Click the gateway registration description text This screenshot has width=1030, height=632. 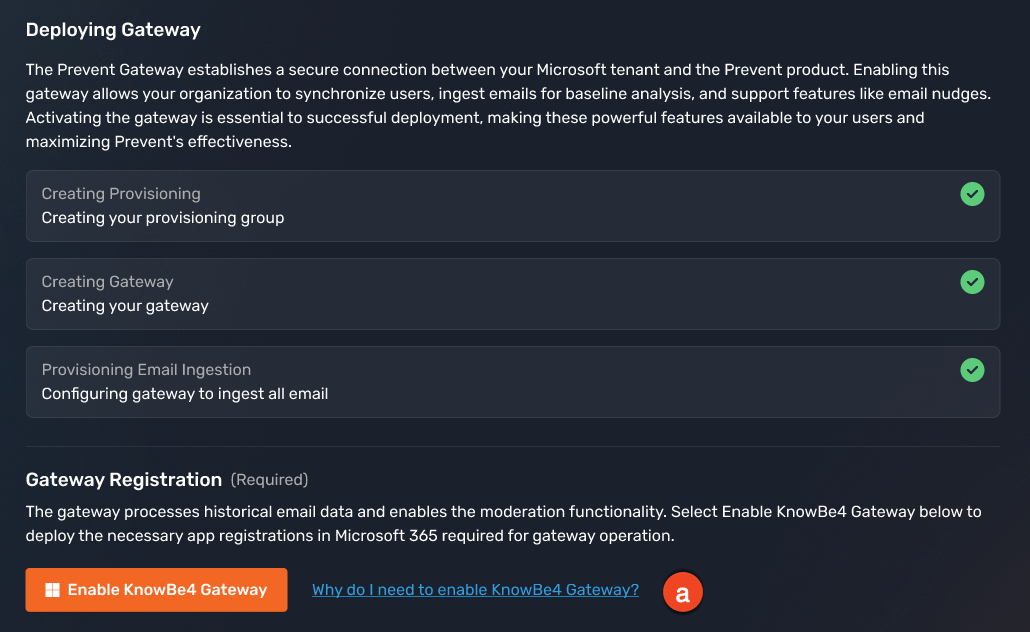500,523
